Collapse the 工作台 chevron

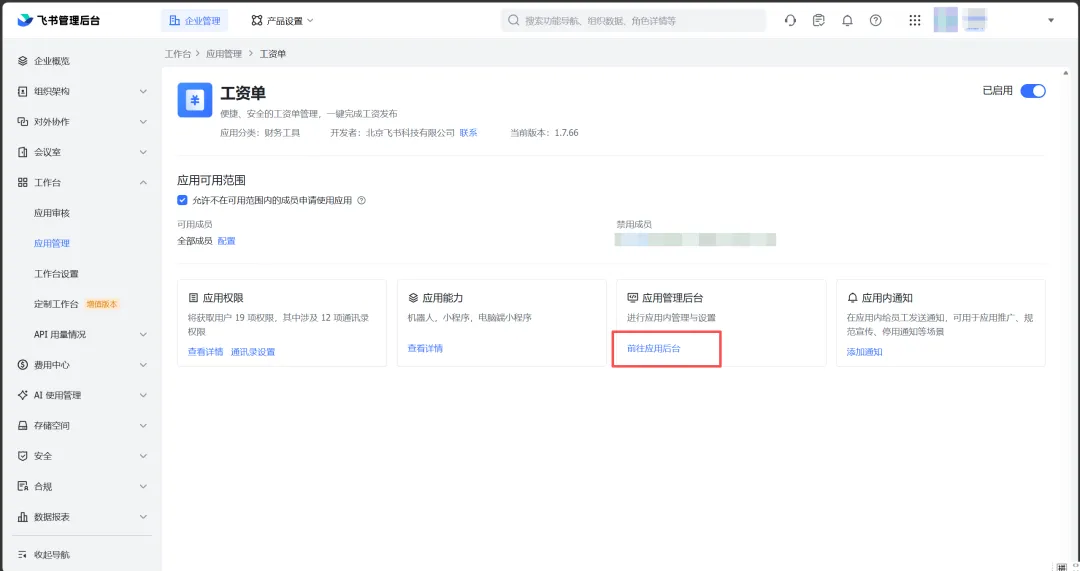pyautogui.click(x=143, y=183)
